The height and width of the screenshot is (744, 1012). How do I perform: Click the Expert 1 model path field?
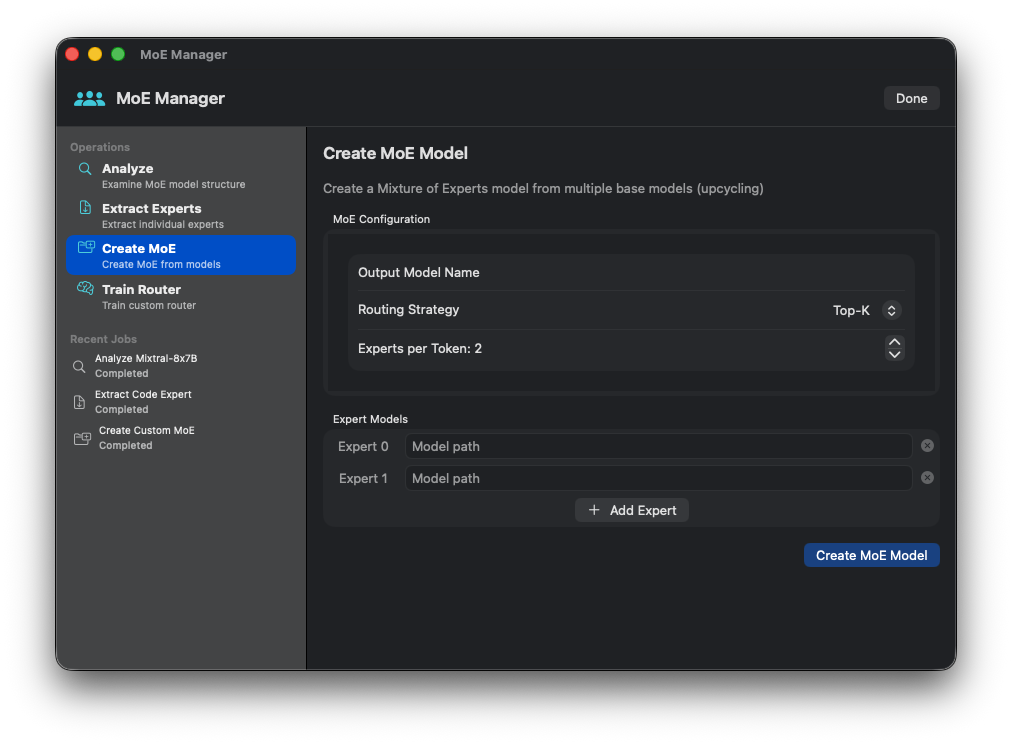[x=658, y=478]
